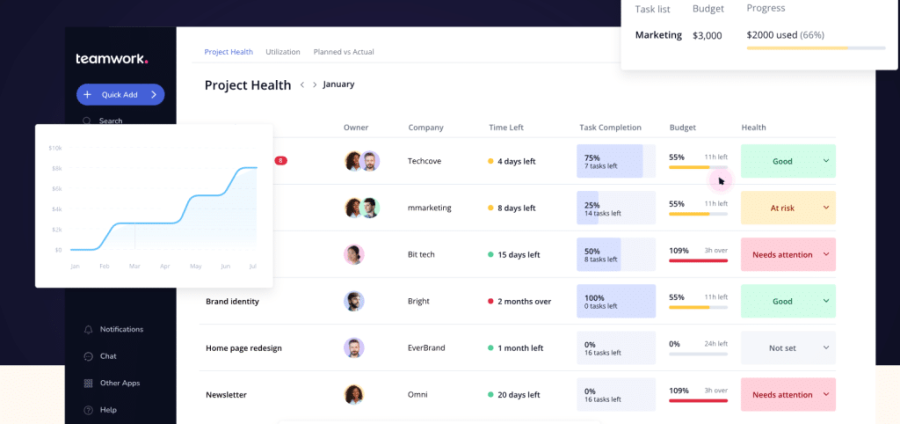This screenshot has height=424, width=900.
Task: Expand the Quick Add arrow chevron
Action: pyautogui.click(x=154, y=95)
